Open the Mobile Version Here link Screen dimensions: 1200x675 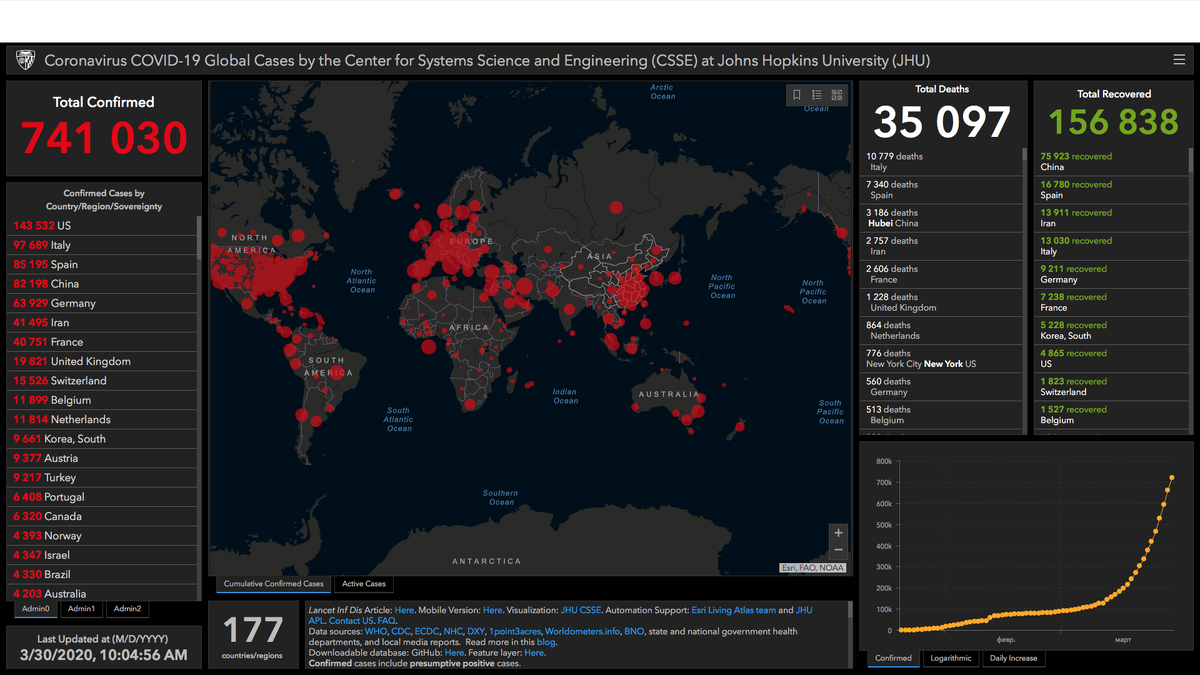click(493, 610)
